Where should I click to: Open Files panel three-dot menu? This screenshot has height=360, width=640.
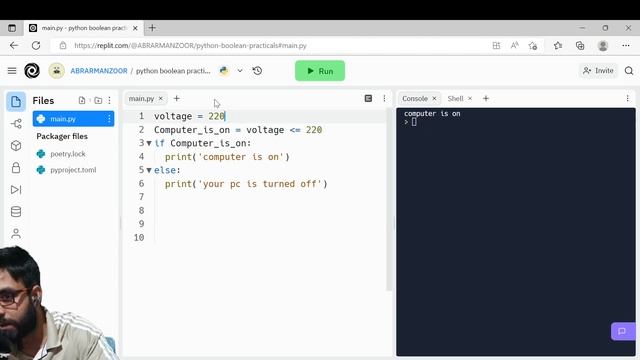[109, 100]
